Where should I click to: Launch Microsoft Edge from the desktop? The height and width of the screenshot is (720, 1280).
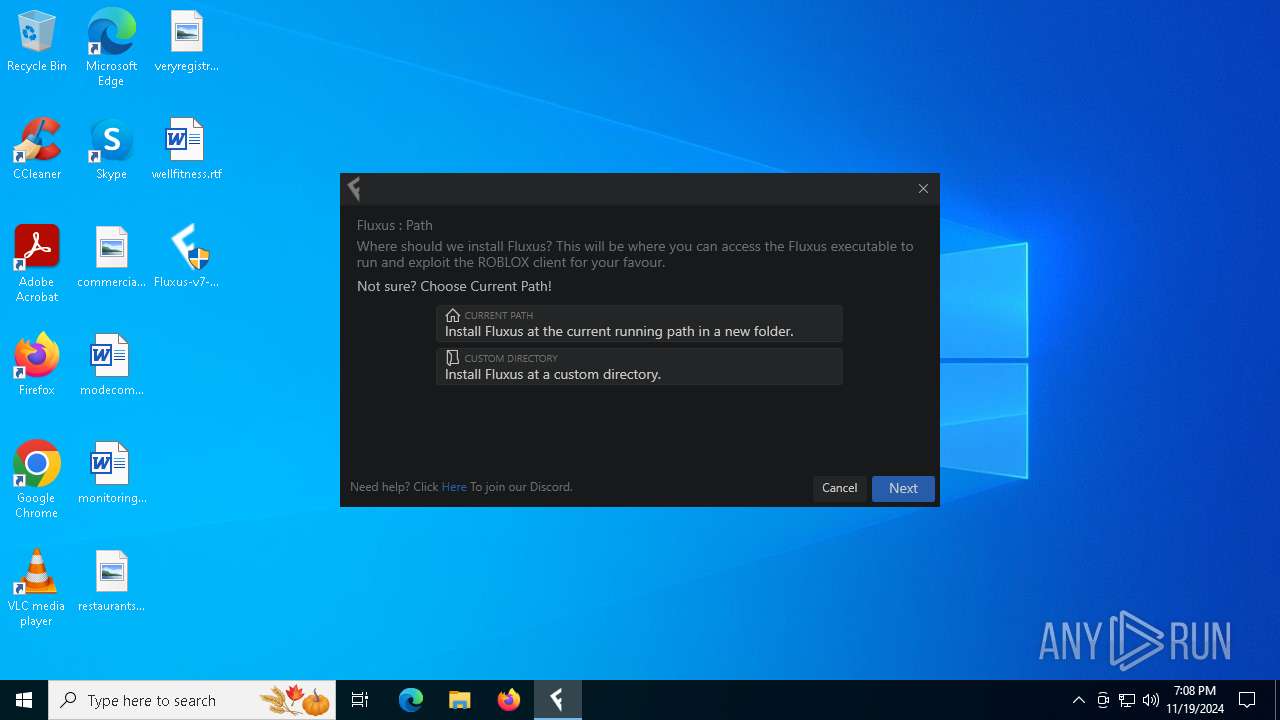pos(111,48)
